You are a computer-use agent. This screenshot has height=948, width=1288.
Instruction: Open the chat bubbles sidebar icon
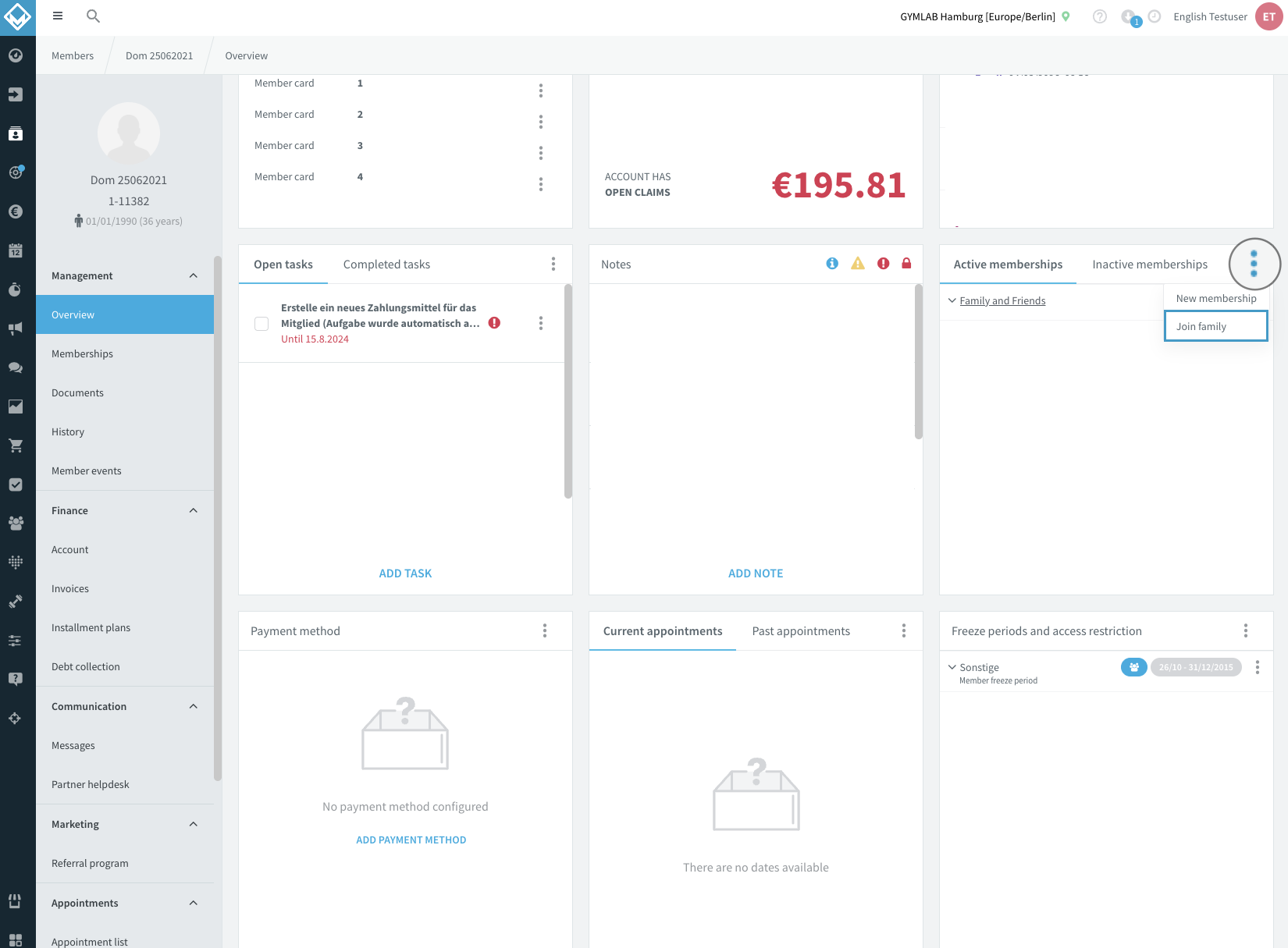point(16,367)
